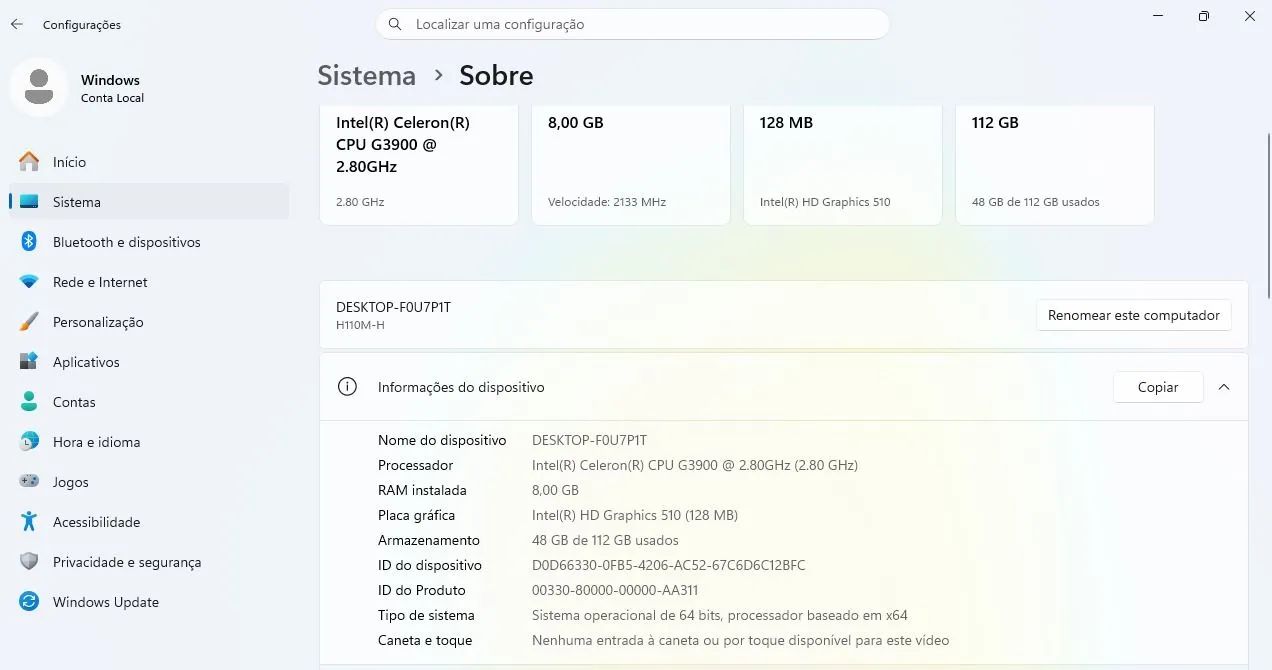Select Aplicativos in the sidebar
Screen dimensions: 1272x670
(149, 362)
